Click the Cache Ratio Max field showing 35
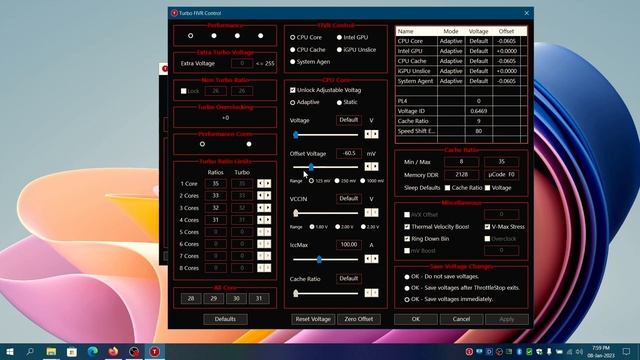Screen dimensions: 640x360 click(501, 162)
